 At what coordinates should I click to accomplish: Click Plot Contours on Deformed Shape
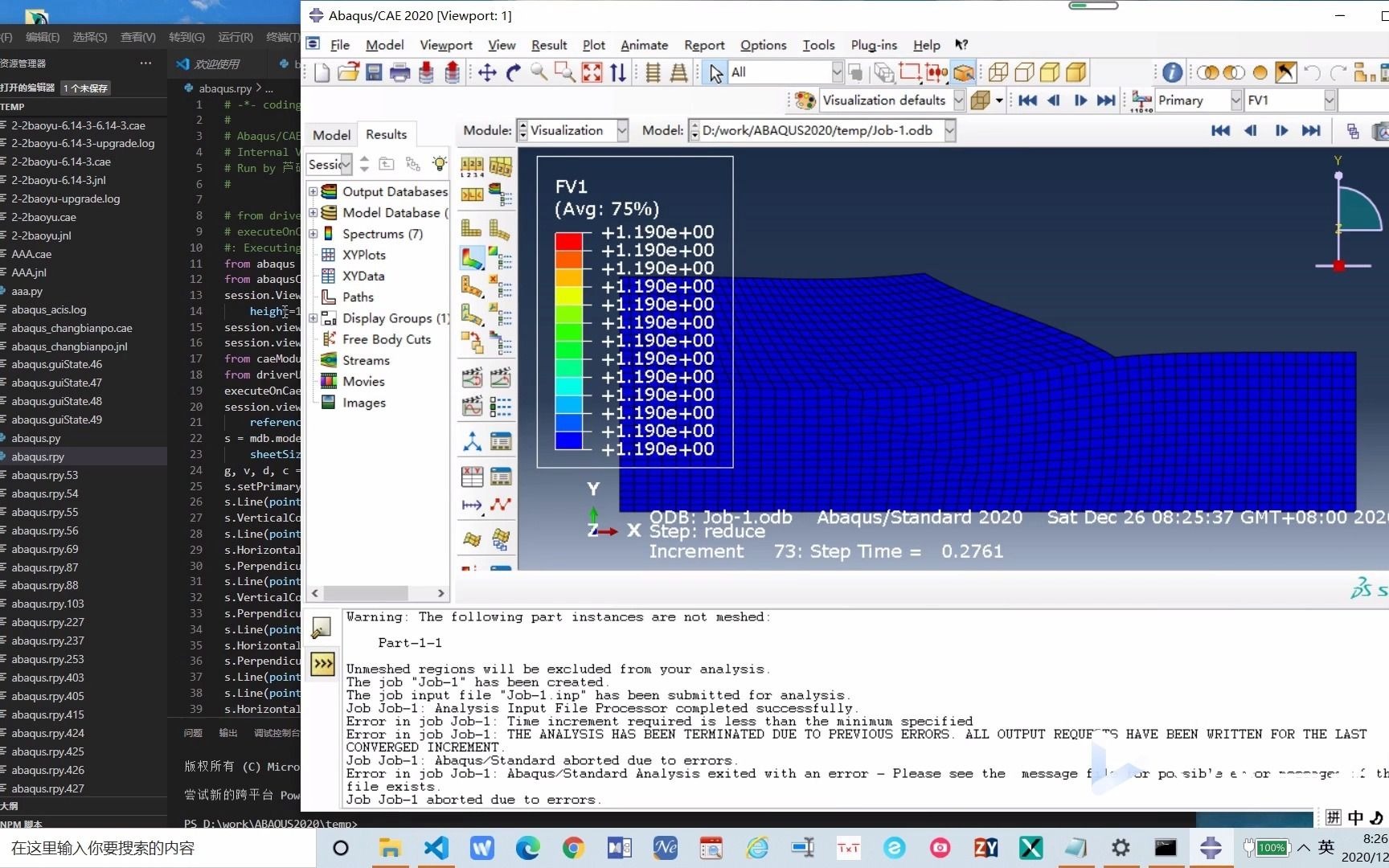click(472, 258)
